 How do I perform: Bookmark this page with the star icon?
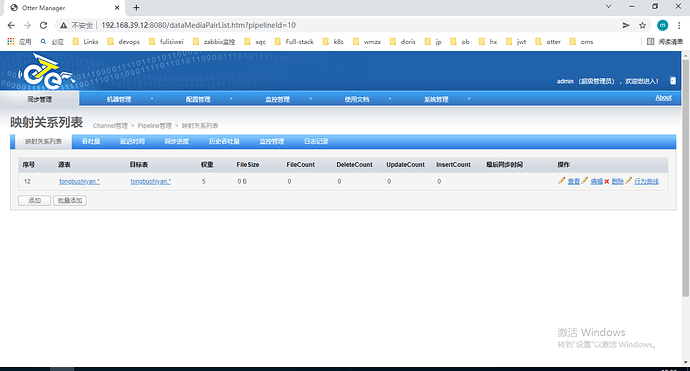point(642,25)
